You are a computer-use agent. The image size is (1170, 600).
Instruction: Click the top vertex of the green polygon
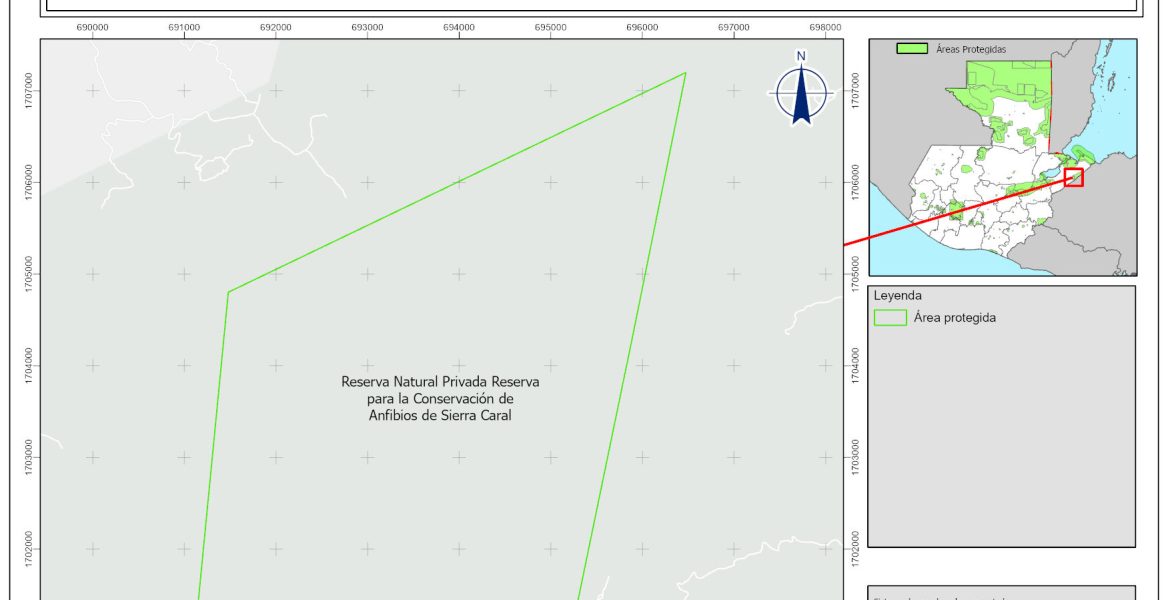685,73
